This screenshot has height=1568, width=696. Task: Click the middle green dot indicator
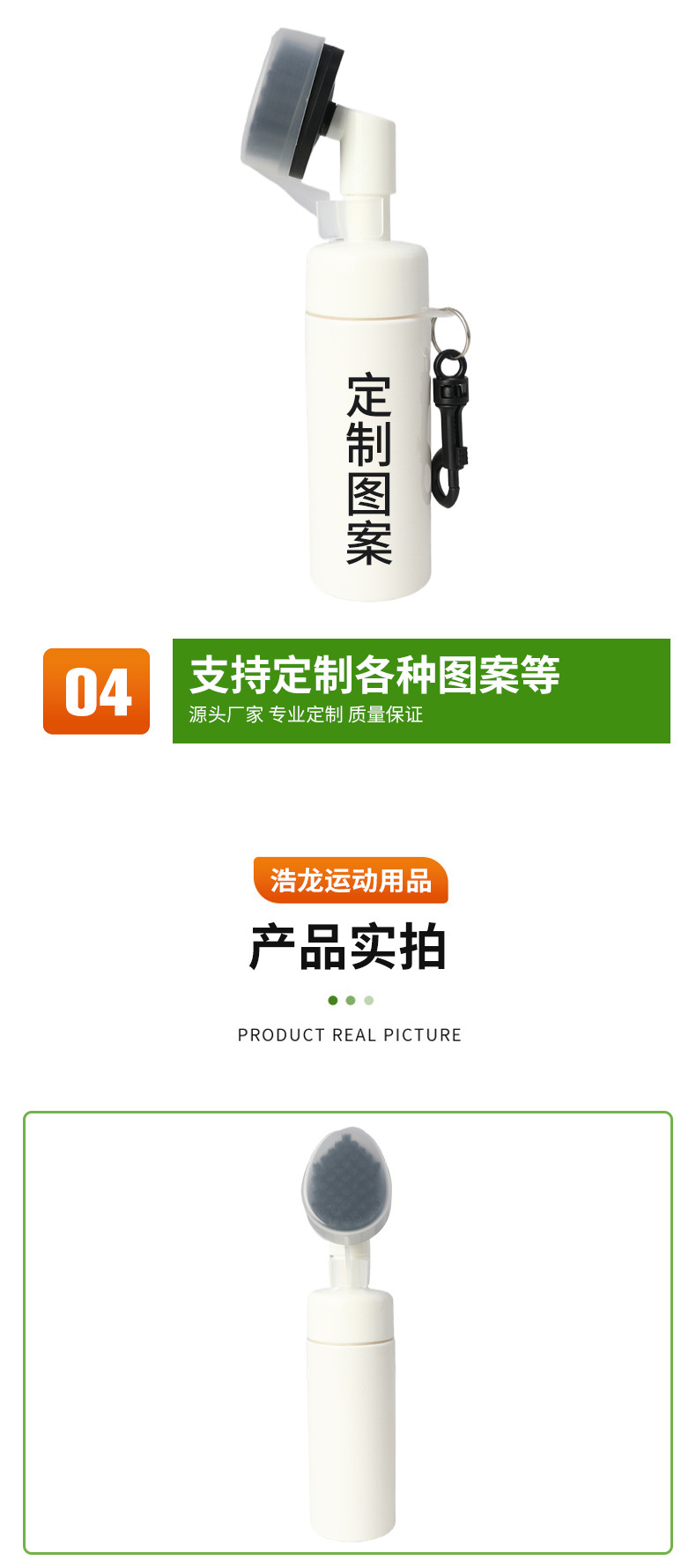(x=351, y=1000)
